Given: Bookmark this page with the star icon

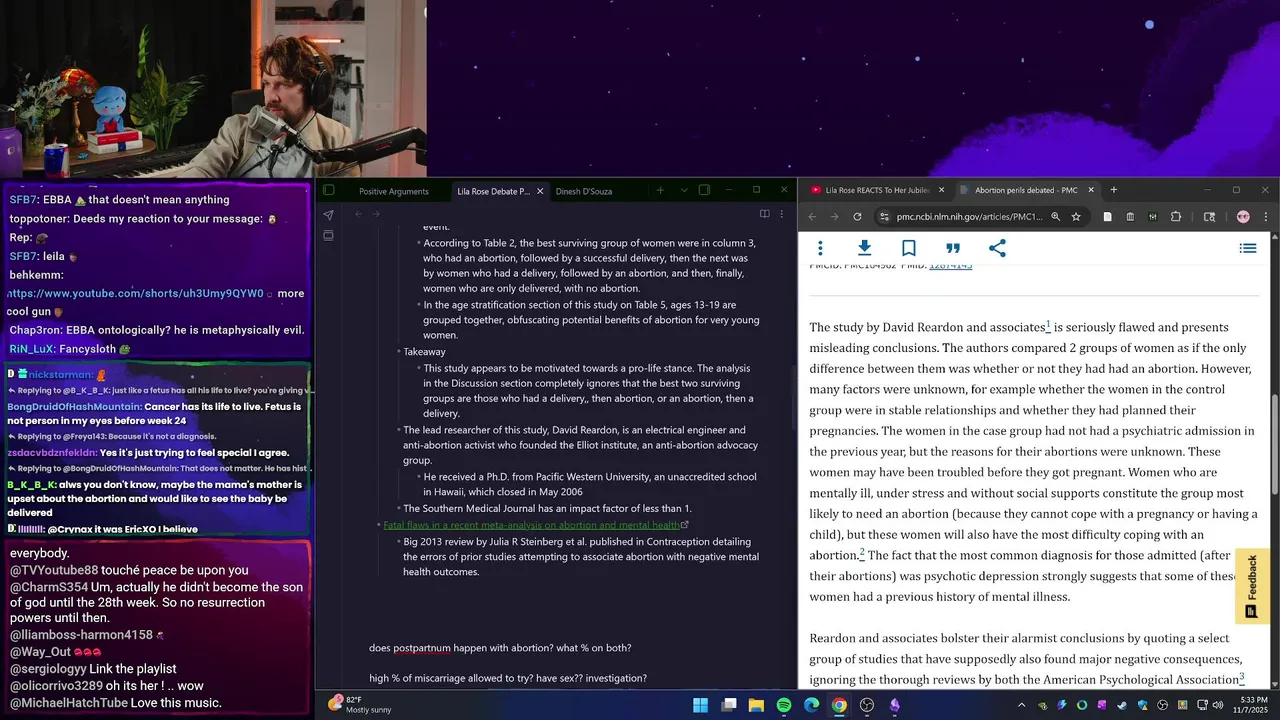Looking at the screenshot, I should (1076, 216).
